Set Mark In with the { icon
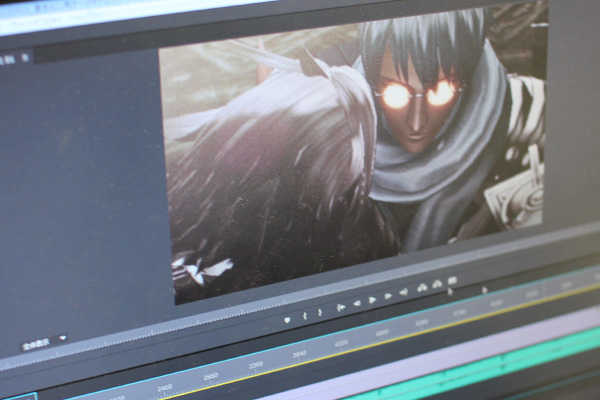 tap(305, 316)
